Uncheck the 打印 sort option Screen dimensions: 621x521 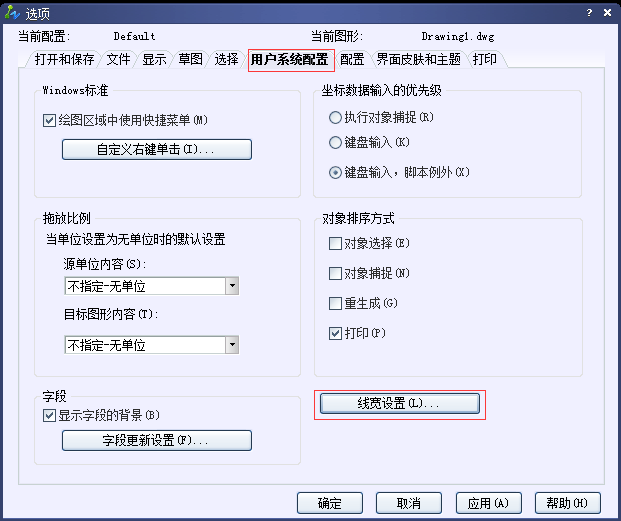(x=336, y=333)
